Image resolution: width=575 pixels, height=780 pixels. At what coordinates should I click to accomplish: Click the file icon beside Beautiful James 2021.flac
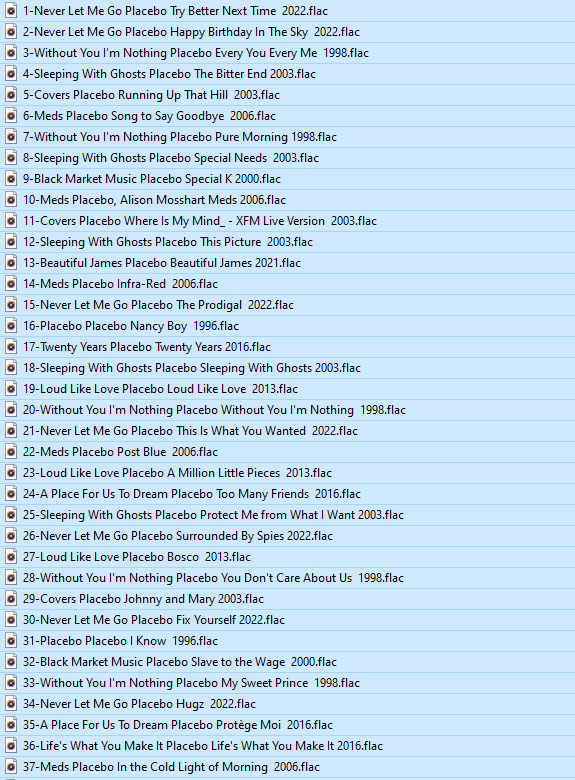point(11,263)
